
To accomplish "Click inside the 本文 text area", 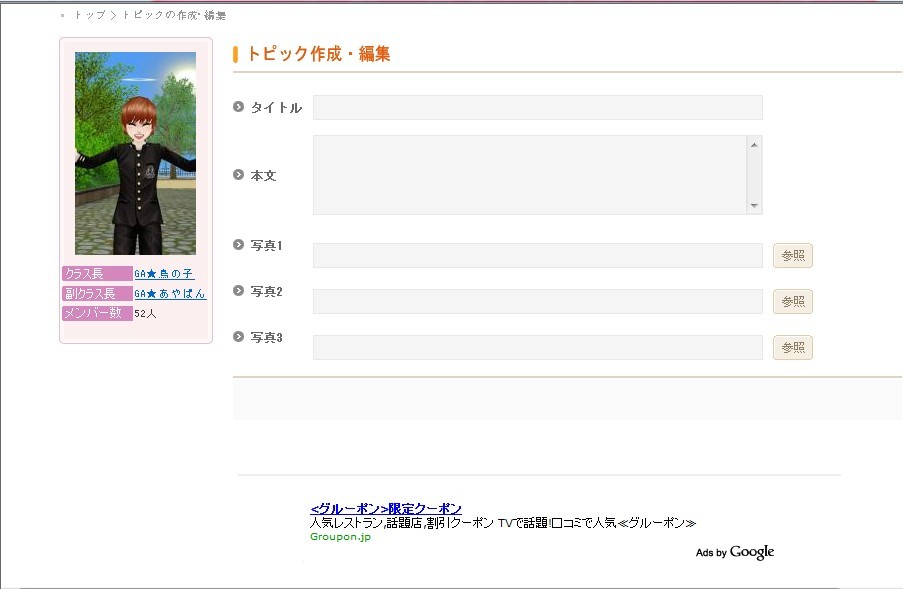I will (x=530, y=175).
